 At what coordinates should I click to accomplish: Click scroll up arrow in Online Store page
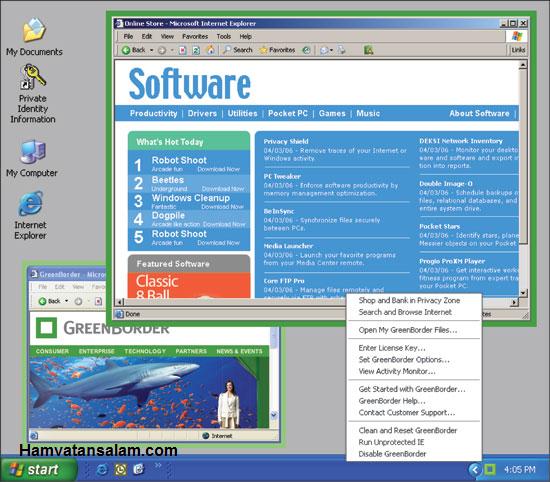[523, 65]
